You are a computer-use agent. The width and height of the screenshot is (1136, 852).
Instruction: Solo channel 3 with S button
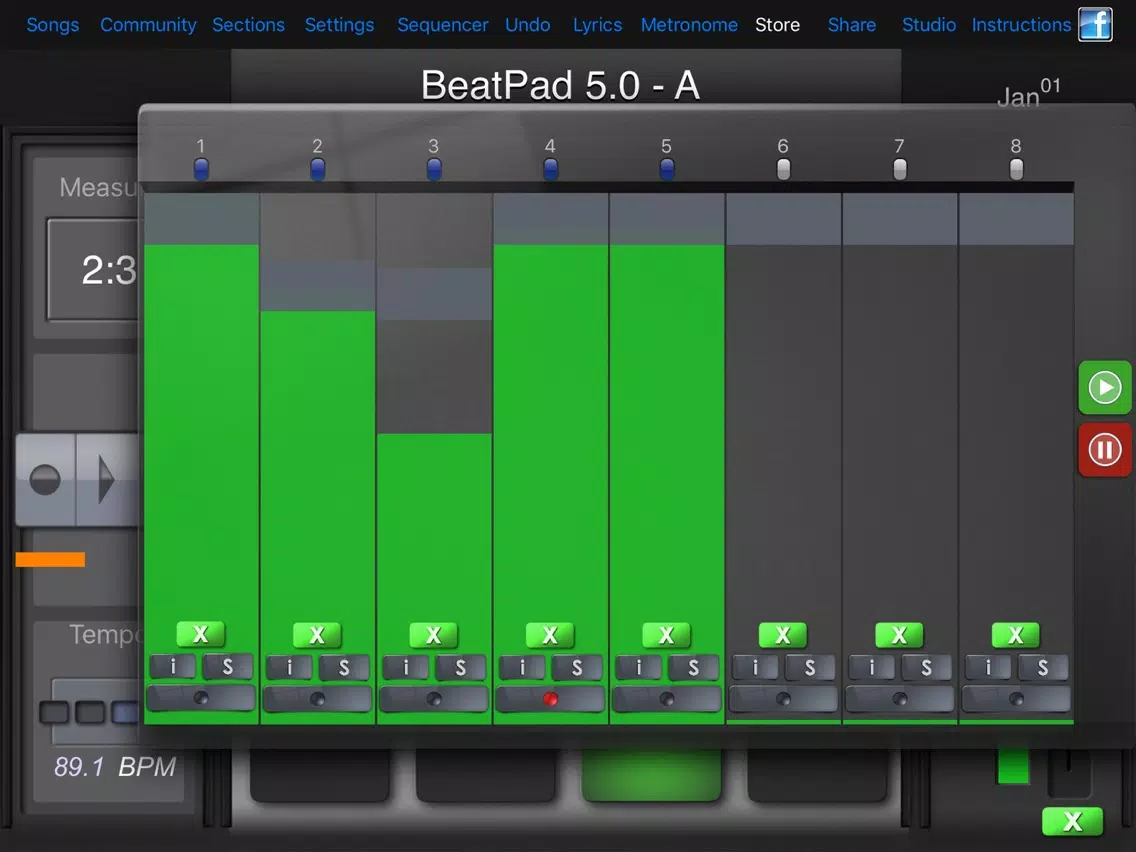[x=460, y=667]
